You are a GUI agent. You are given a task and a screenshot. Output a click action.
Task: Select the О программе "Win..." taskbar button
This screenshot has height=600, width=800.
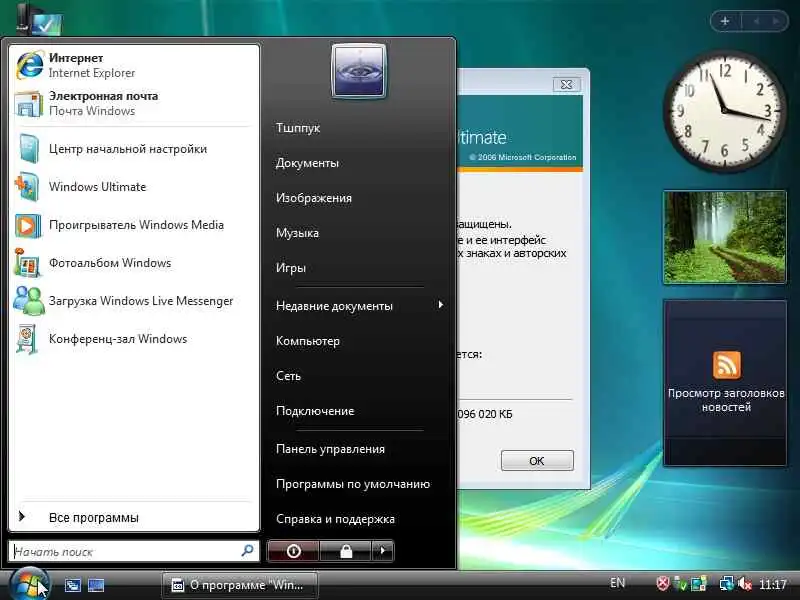coord(240,585)
